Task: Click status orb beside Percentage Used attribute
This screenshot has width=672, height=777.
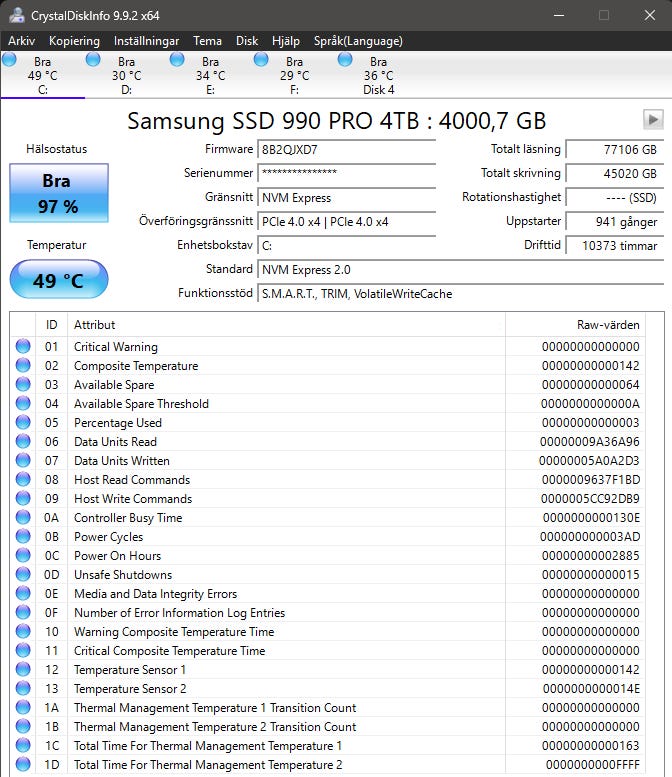Action: point(23,422)
